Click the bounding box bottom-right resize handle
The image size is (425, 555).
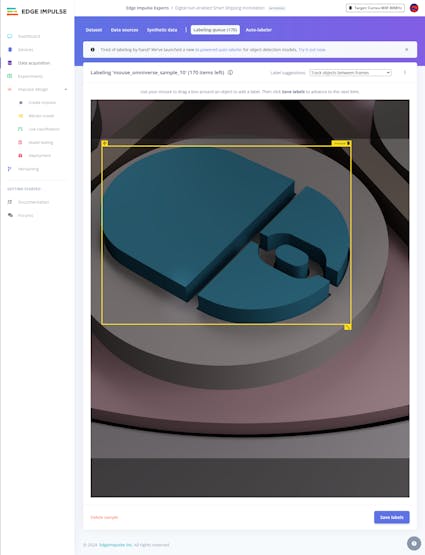[348, 327]
